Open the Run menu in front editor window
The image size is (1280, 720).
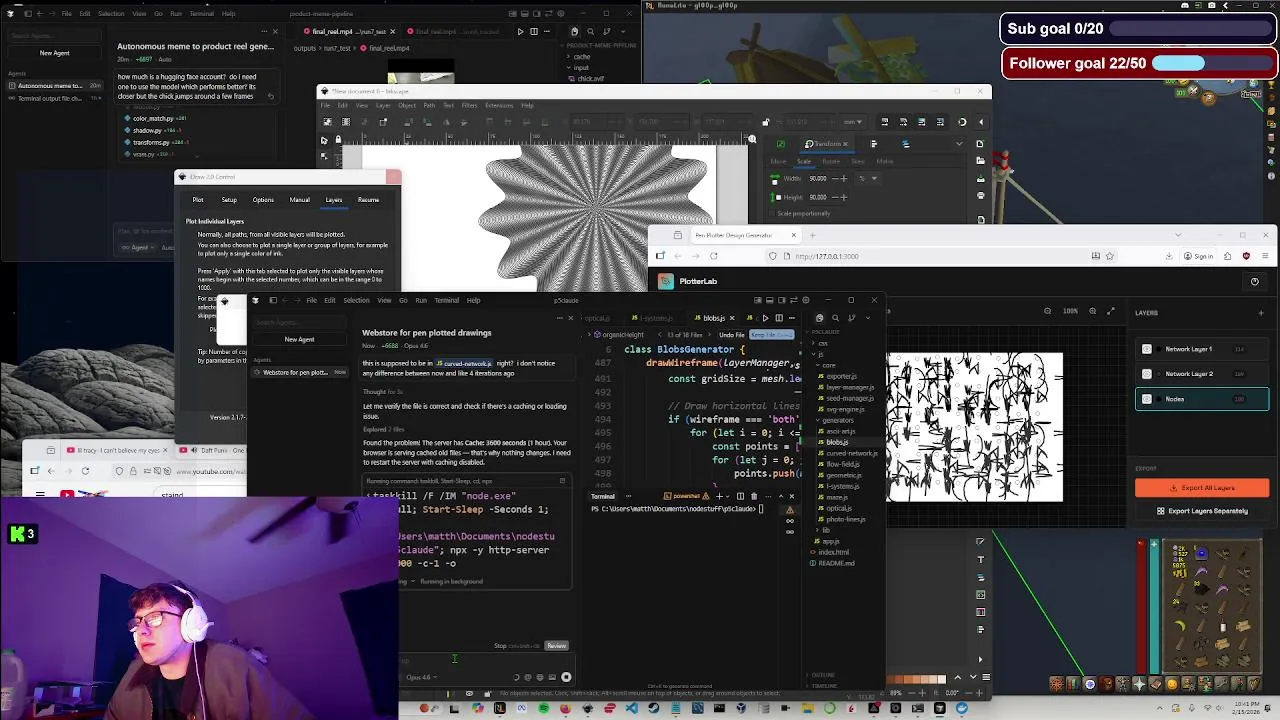421,300
